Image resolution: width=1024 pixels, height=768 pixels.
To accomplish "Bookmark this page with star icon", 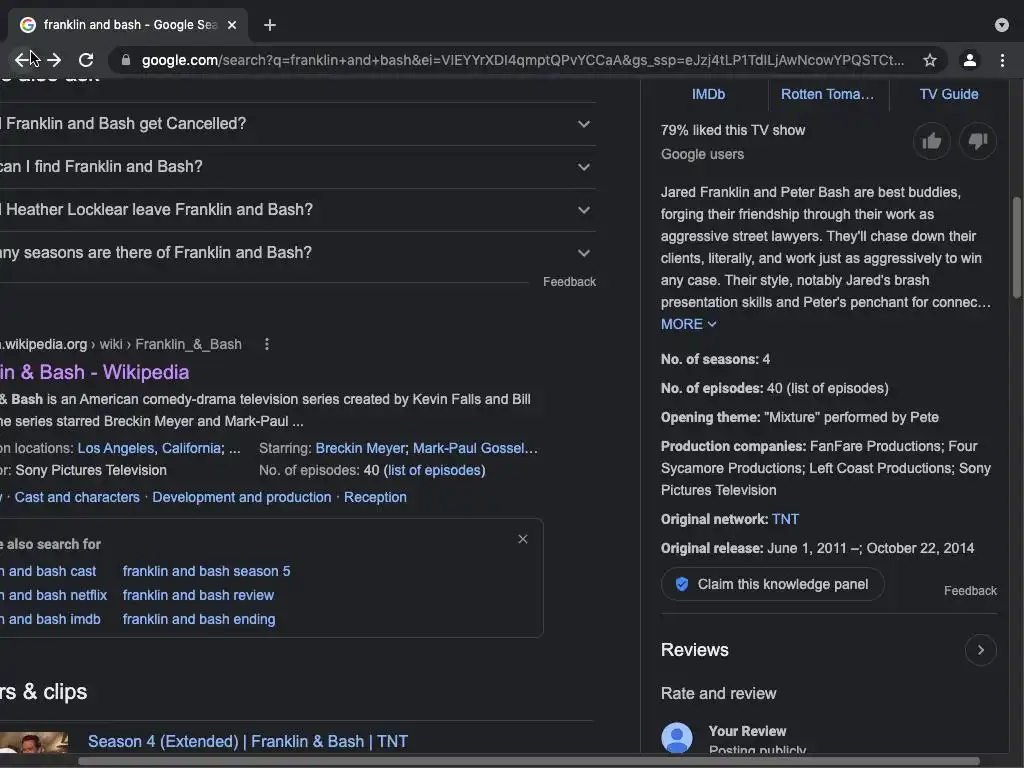I will 930,60.
